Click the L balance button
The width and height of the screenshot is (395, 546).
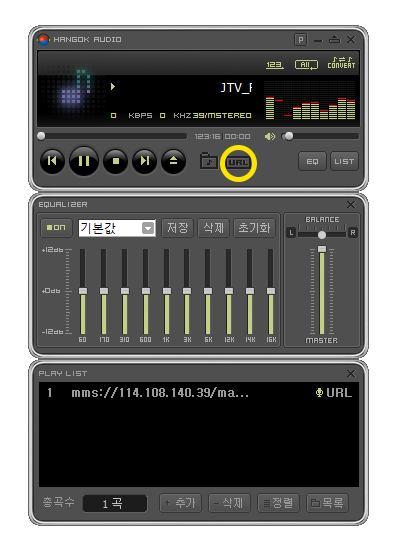291,233
